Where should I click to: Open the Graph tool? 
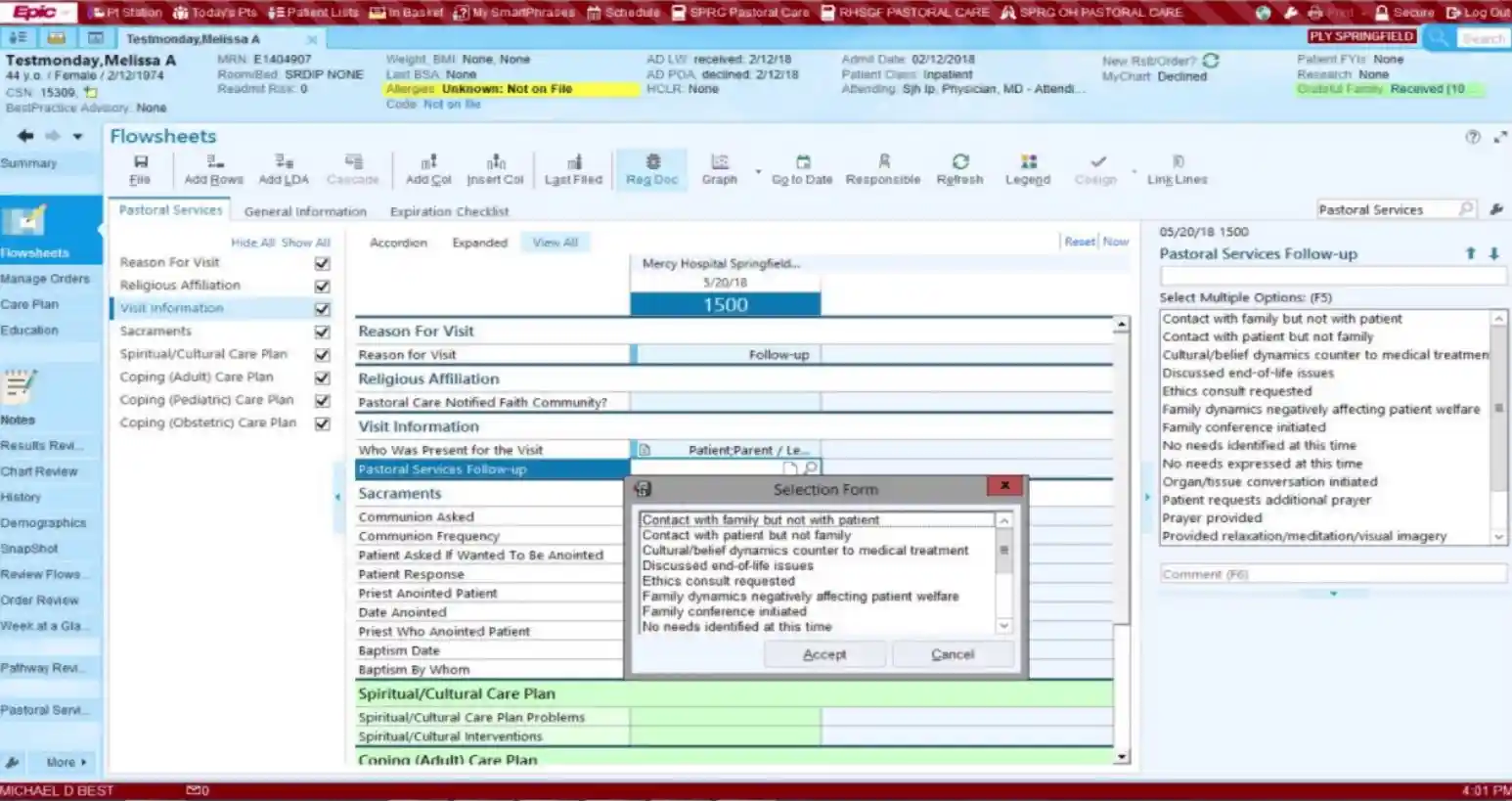point(719,168)
